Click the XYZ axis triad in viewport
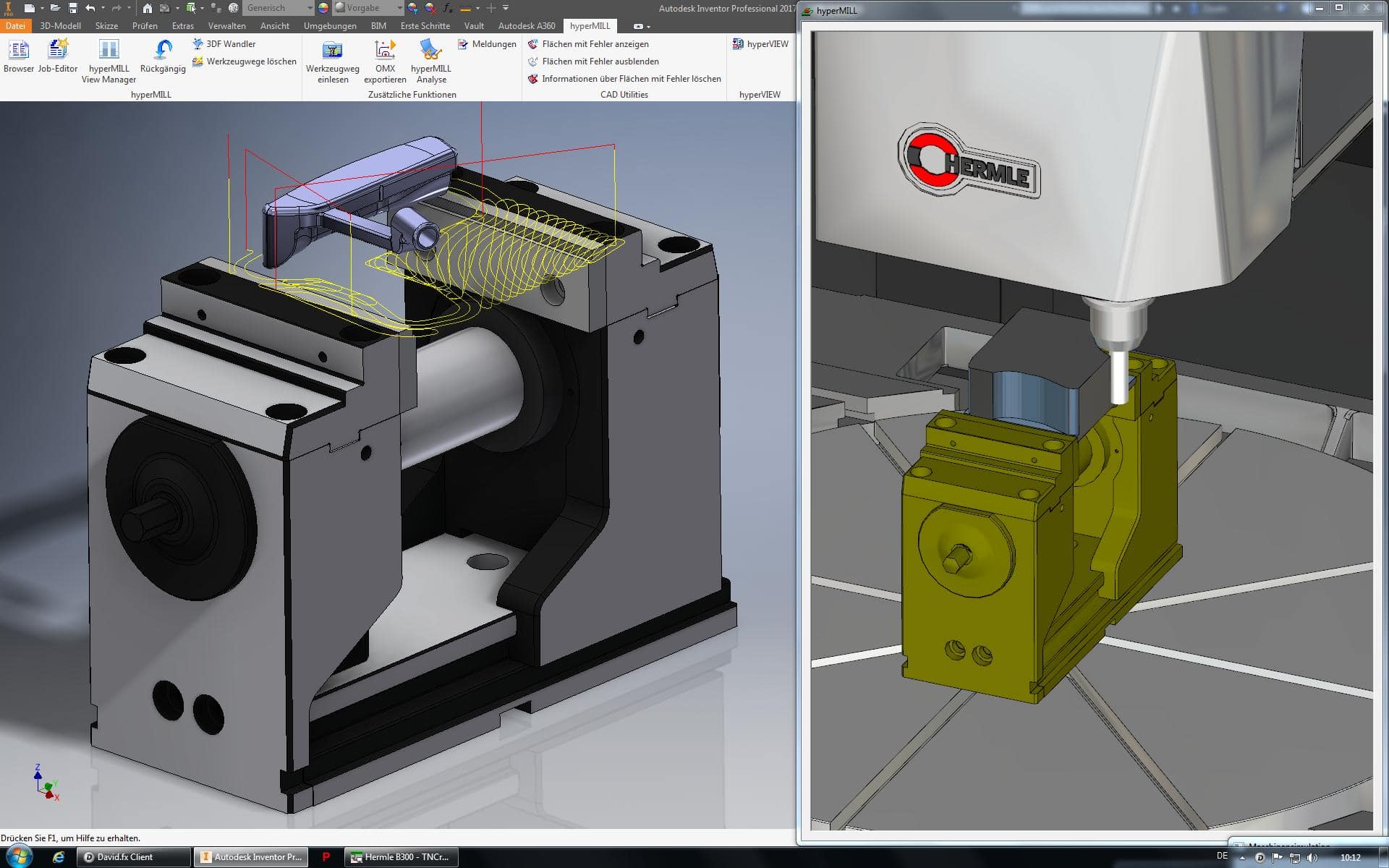Viewport: 1389px width, 868px height. click(46, 783)
